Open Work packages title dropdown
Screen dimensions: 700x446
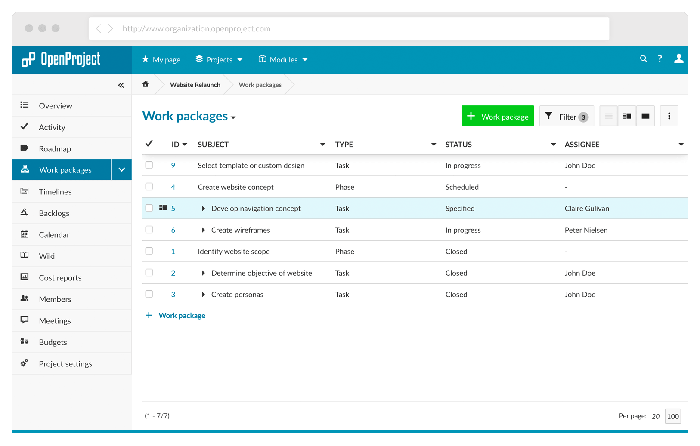click(x=233, y=118)
